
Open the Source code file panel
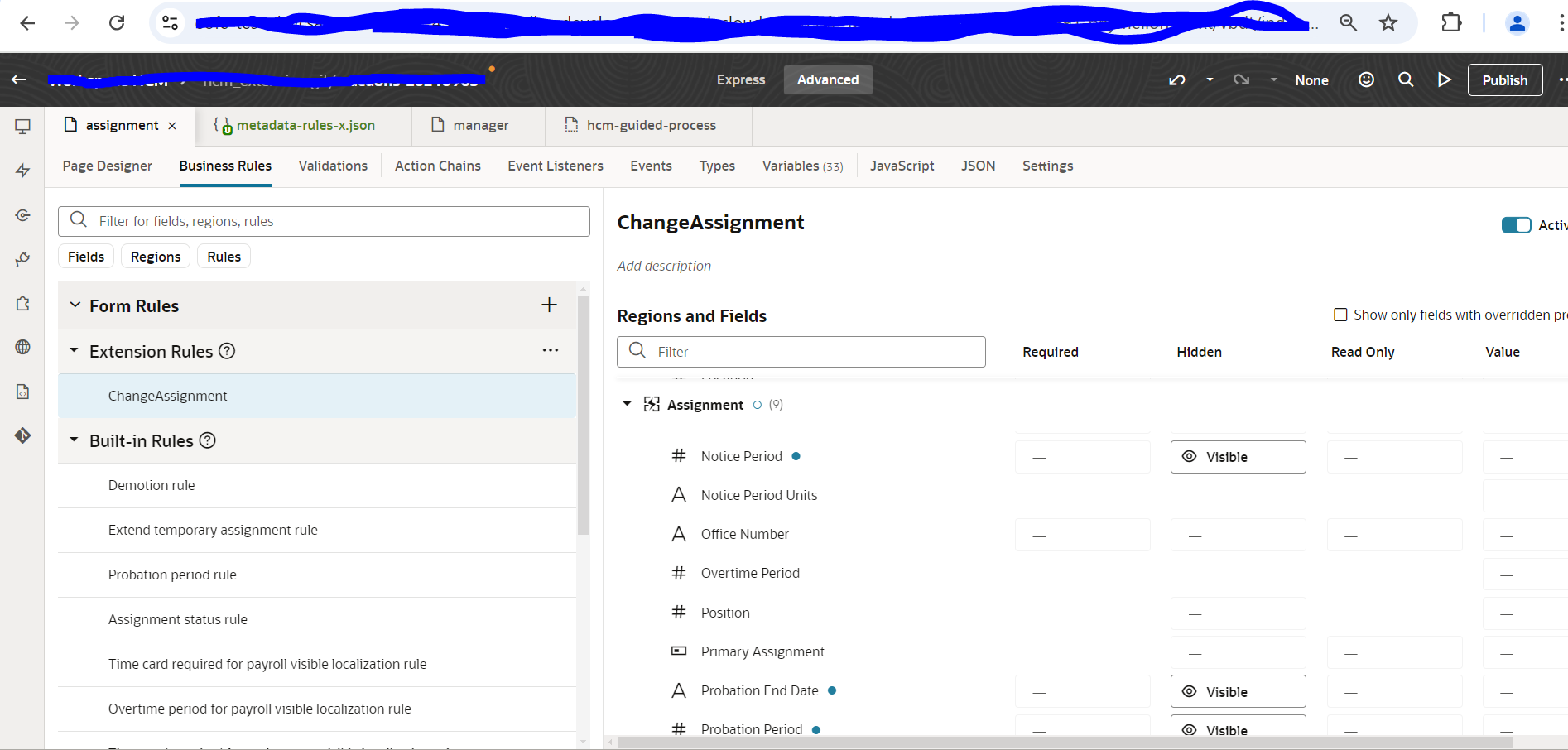[x=22, y=391]
